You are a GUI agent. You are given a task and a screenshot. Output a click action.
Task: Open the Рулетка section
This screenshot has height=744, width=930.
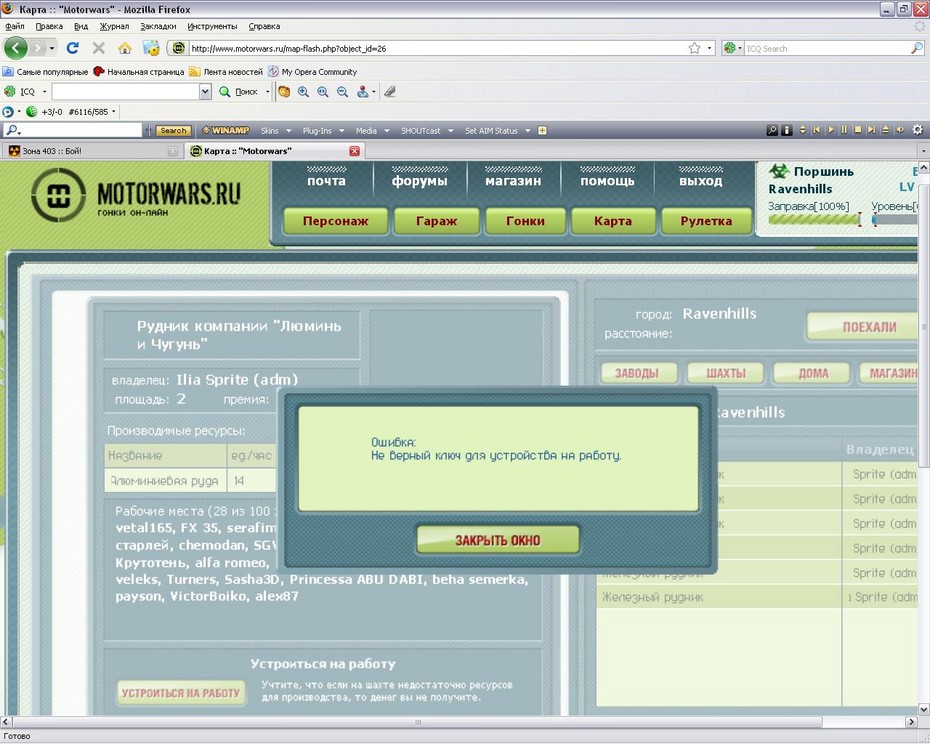tap(706, 221)
